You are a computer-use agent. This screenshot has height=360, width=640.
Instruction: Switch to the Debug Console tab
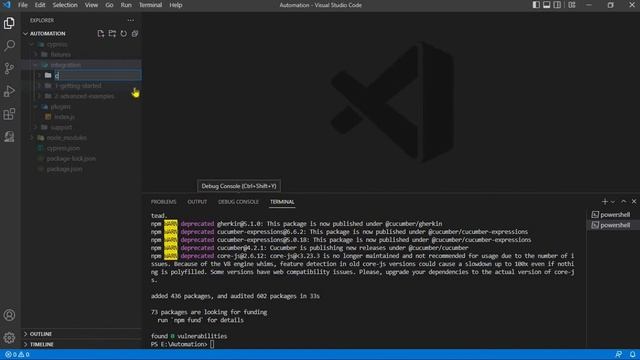(238, 202)
